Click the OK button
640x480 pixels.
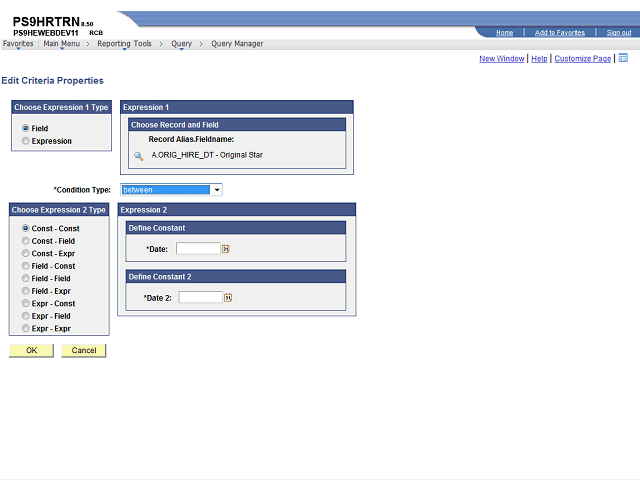click(31, 351)
